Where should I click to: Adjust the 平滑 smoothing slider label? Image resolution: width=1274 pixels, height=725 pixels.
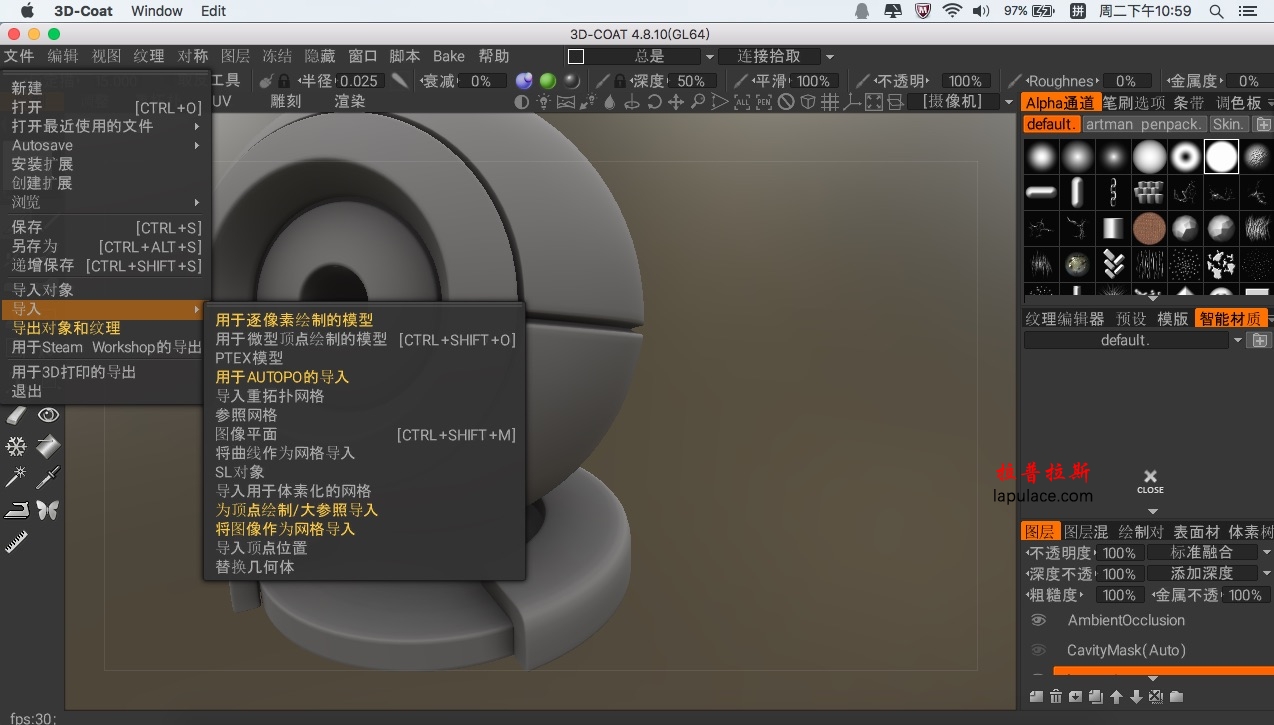pyautogui.click(x=771, y=81)
